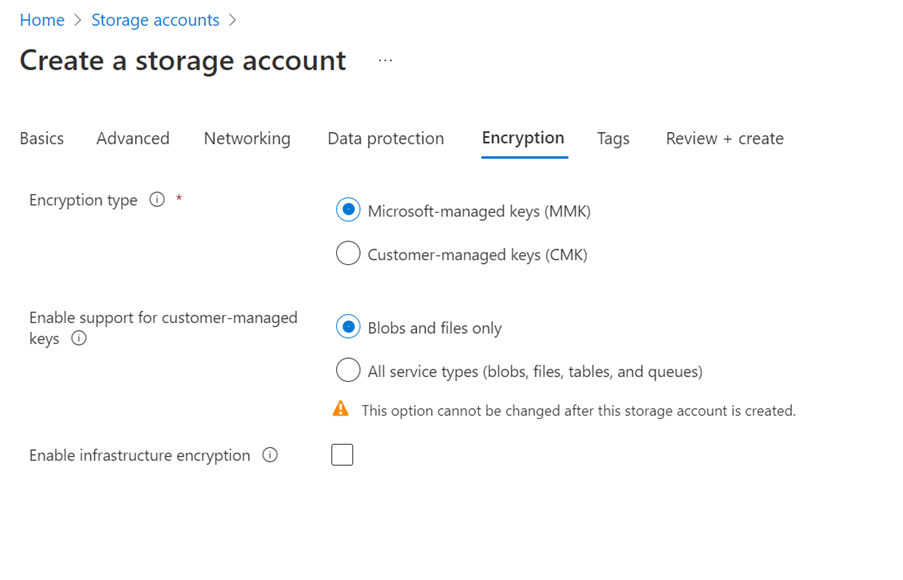Select All service types option

(347, 369)
